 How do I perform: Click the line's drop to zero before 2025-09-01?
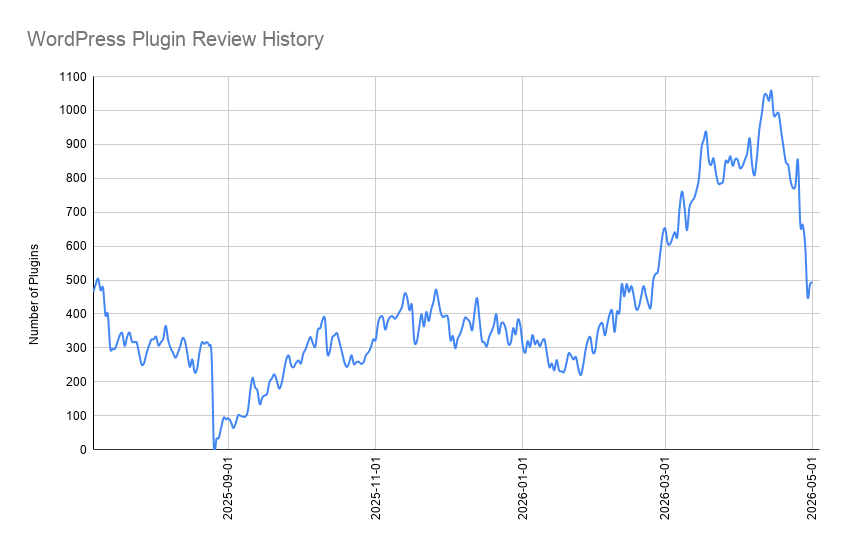click(x=214, y=448)
